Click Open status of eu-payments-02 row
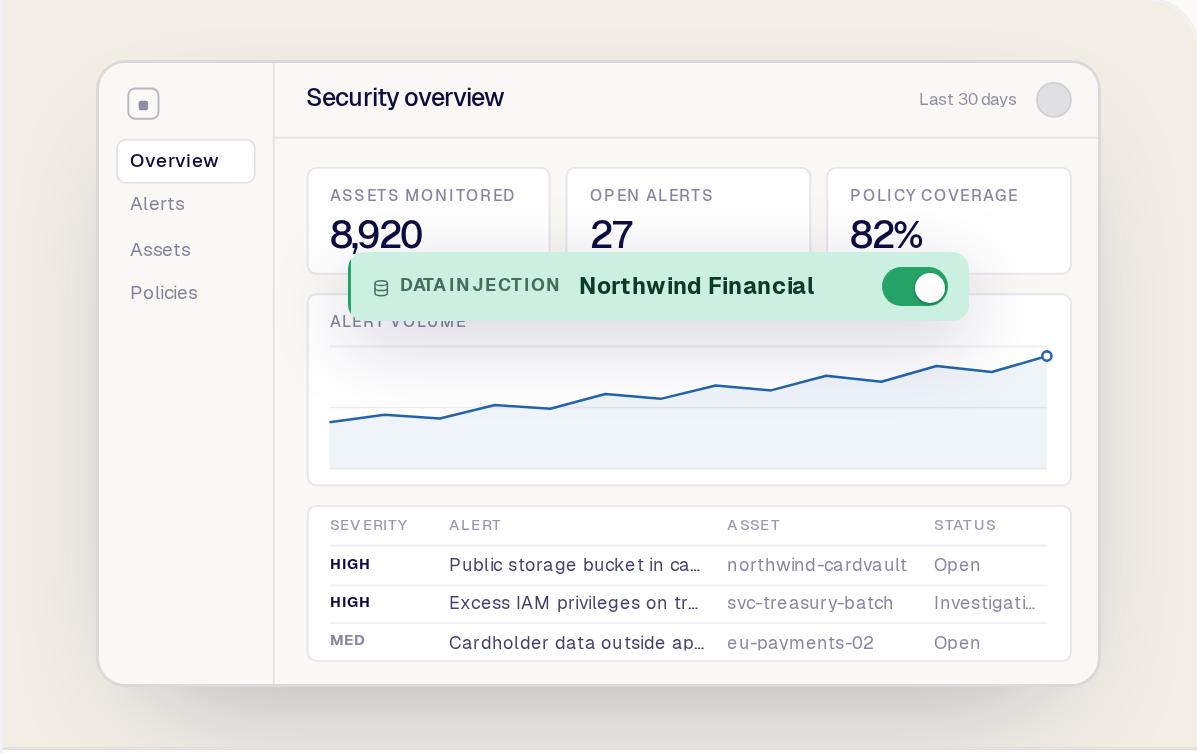This screenshot has width=1197, height=753. pos(957,643)
